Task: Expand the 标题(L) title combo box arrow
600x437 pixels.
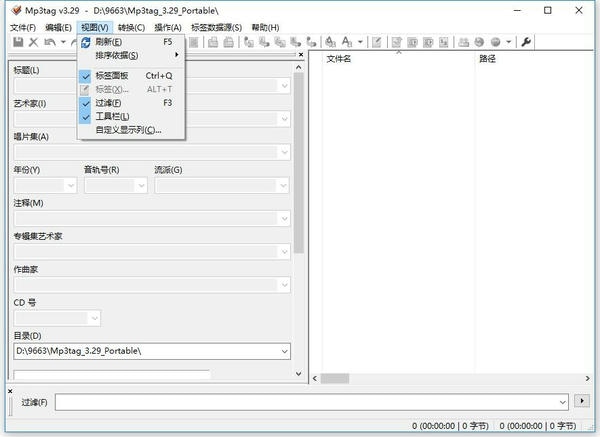Action: tap(284, 86)
